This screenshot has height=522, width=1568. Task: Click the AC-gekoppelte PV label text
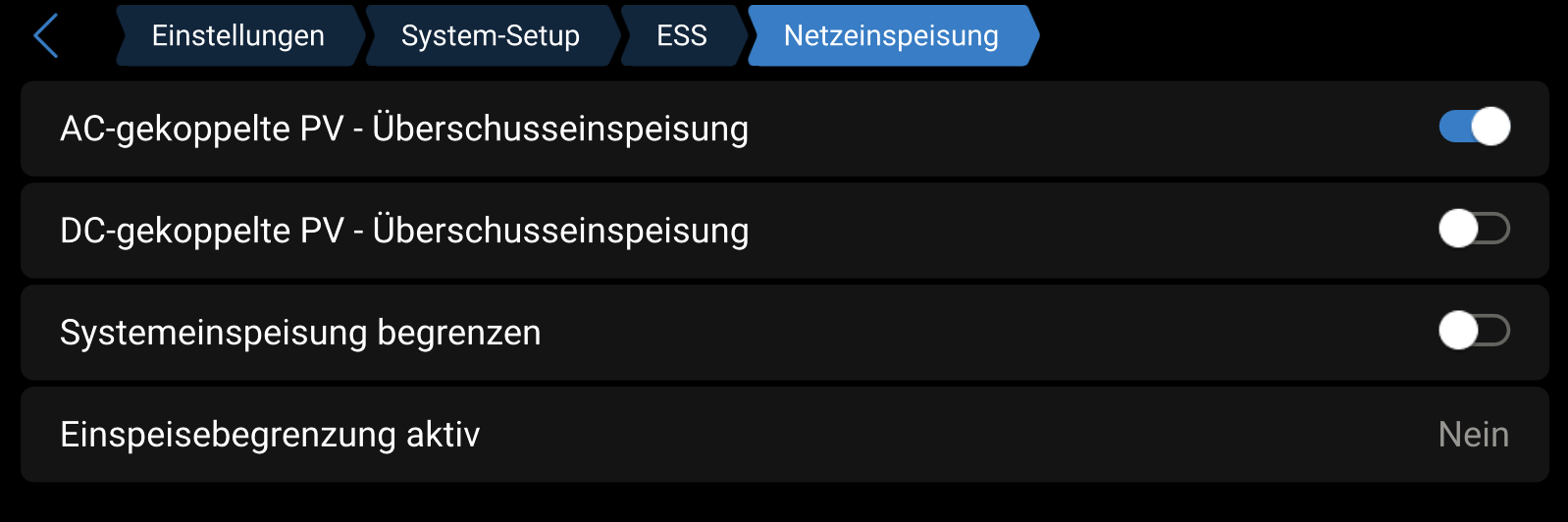(404, 129)
